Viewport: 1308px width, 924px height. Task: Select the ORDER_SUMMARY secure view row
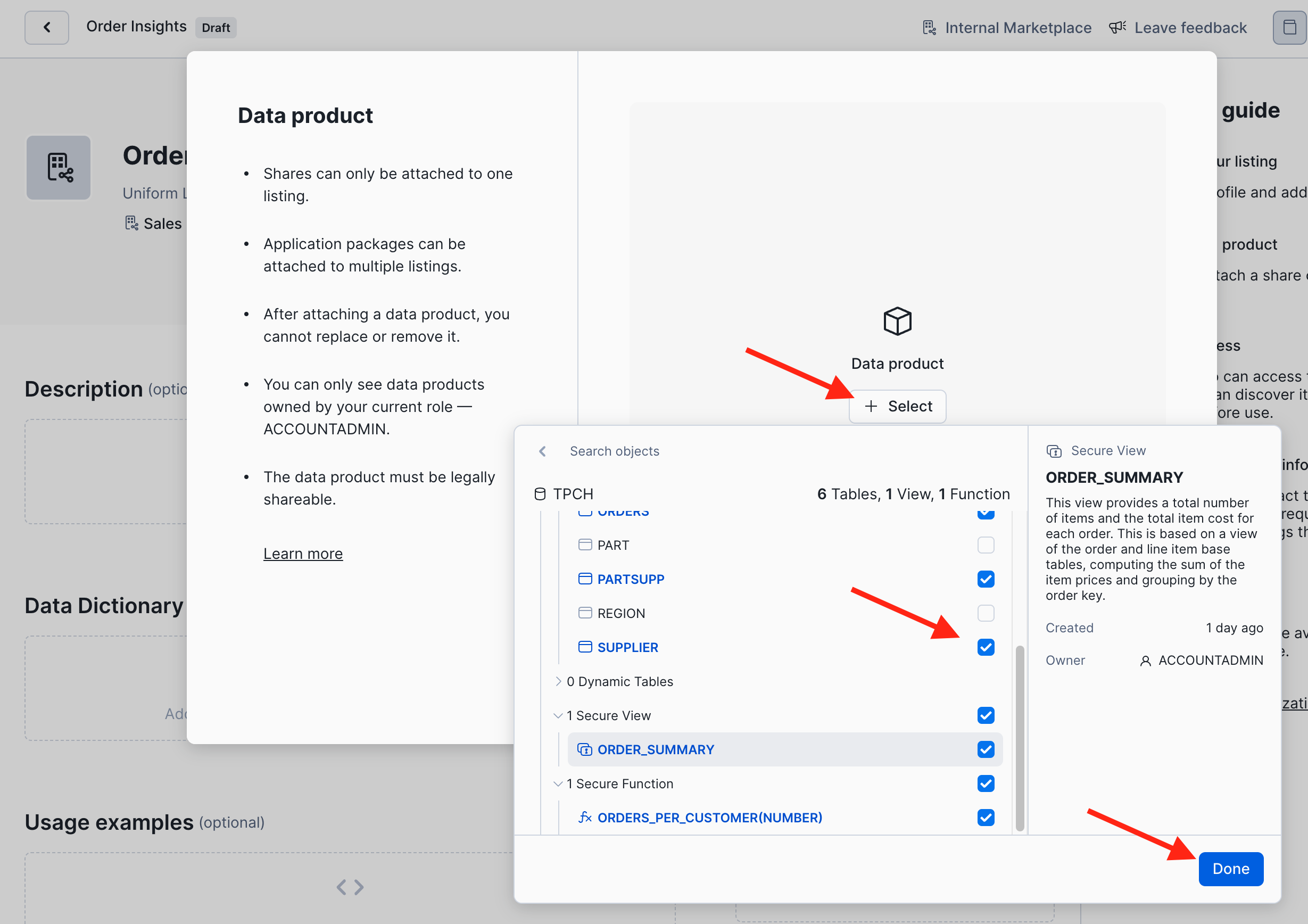tap(655, 749)
